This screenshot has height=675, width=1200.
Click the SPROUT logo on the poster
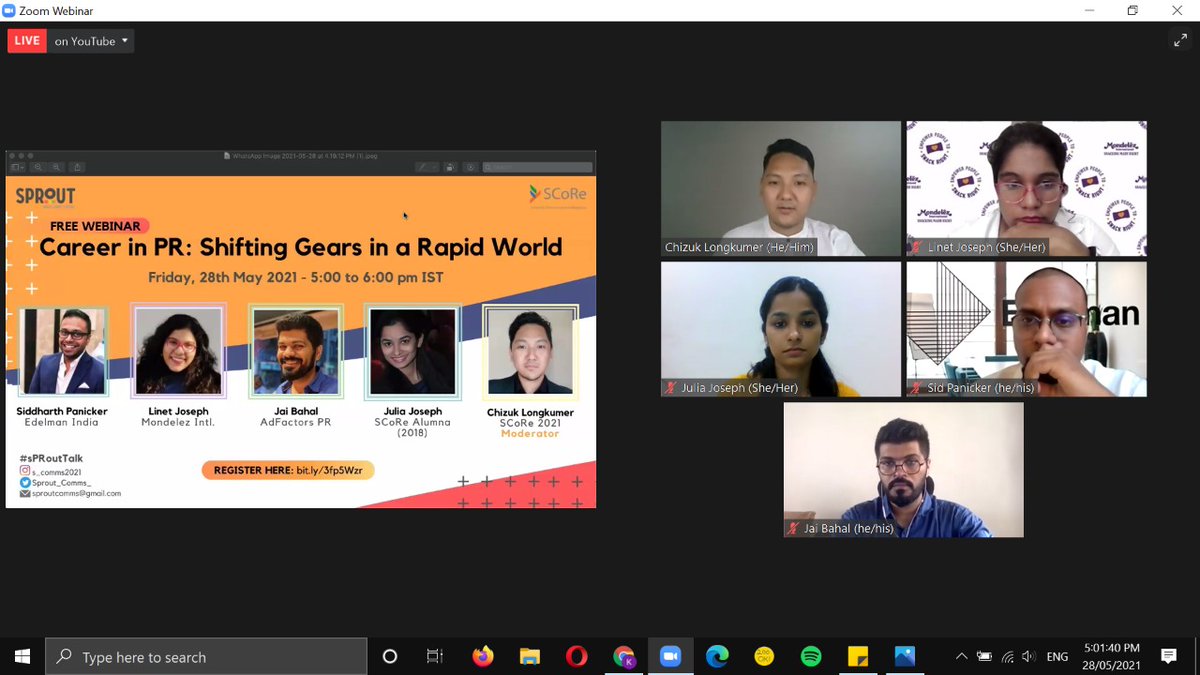coord(45,197)
